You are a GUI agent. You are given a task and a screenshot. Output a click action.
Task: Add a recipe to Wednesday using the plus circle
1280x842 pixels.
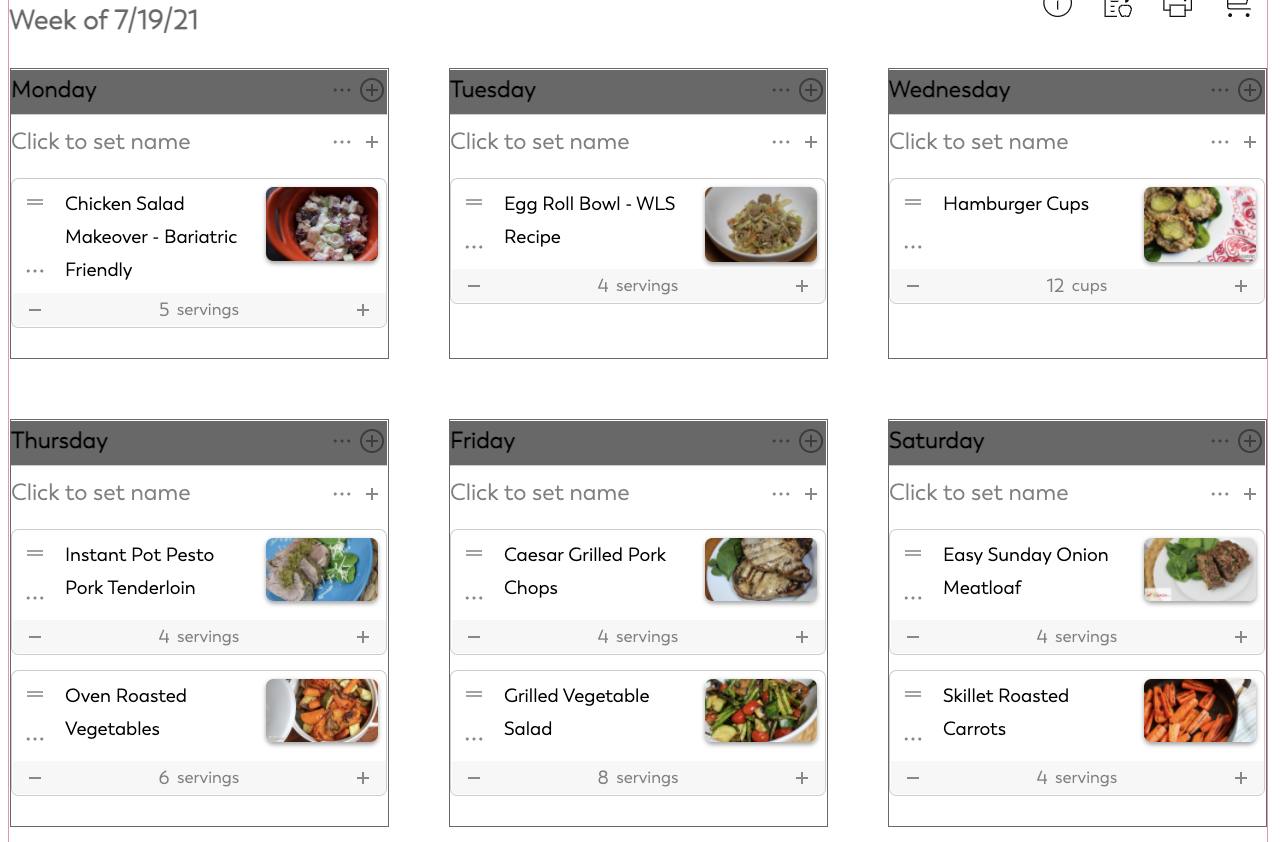(1249, 90)
